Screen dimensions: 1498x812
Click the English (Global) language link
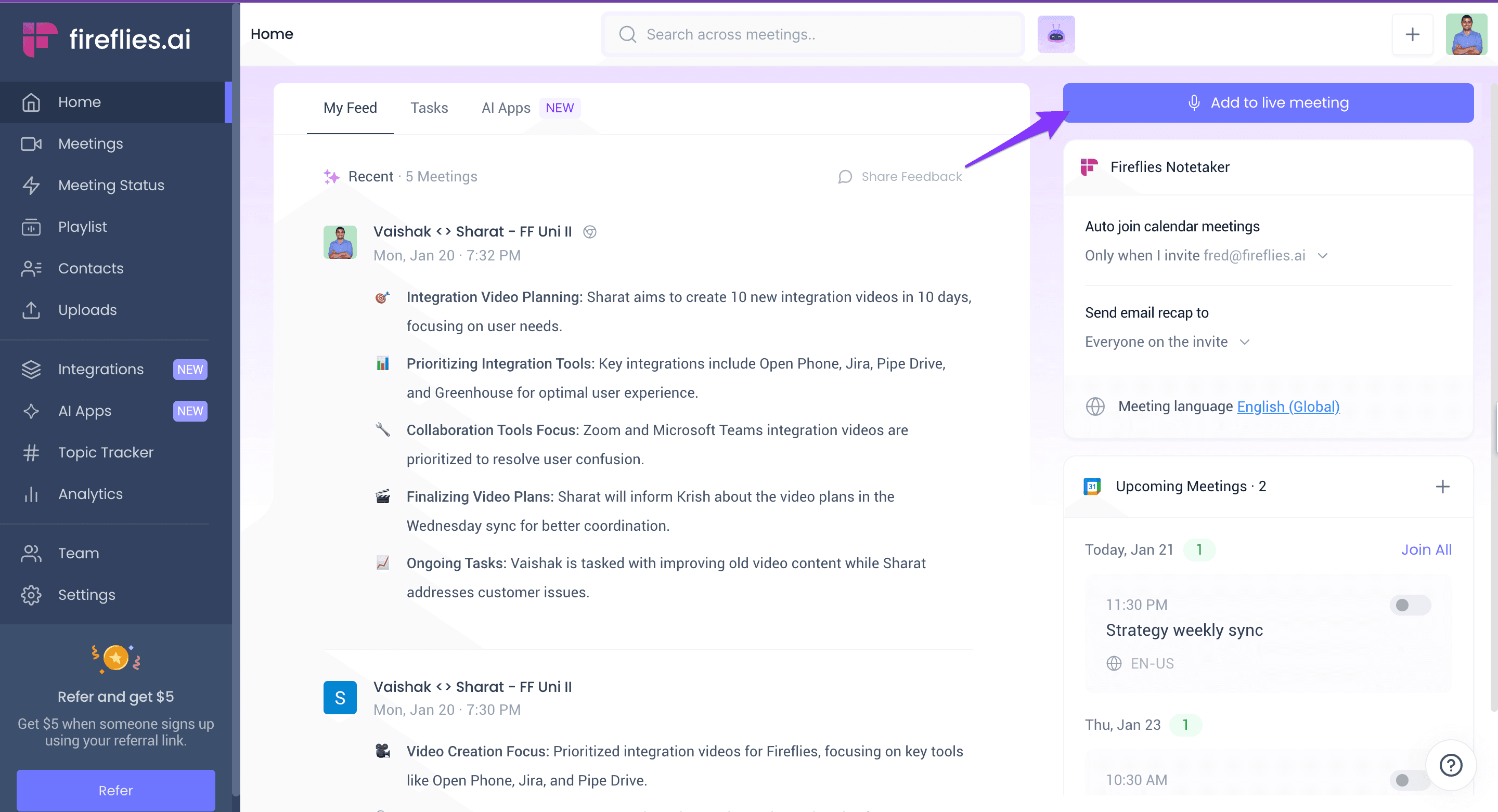click(1288, 407)
